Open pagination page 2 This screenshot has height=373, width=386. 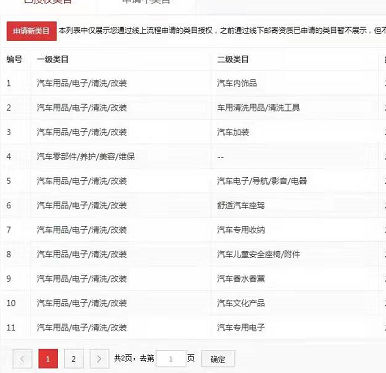click(74, 359)
